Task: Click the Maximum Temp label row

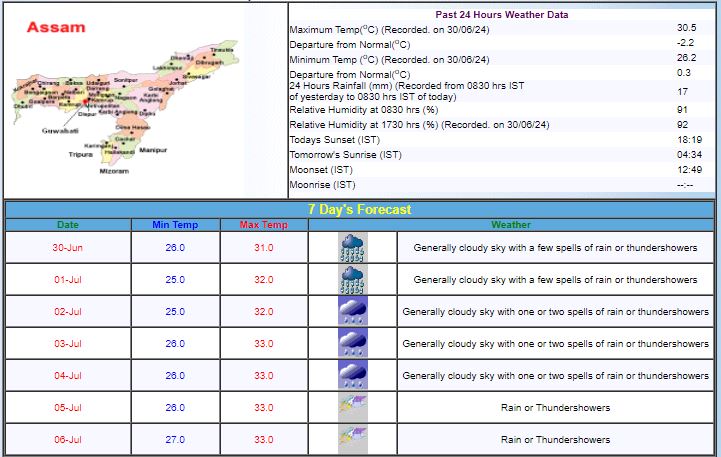Action: pyautogui.click(x=389, y=29)
